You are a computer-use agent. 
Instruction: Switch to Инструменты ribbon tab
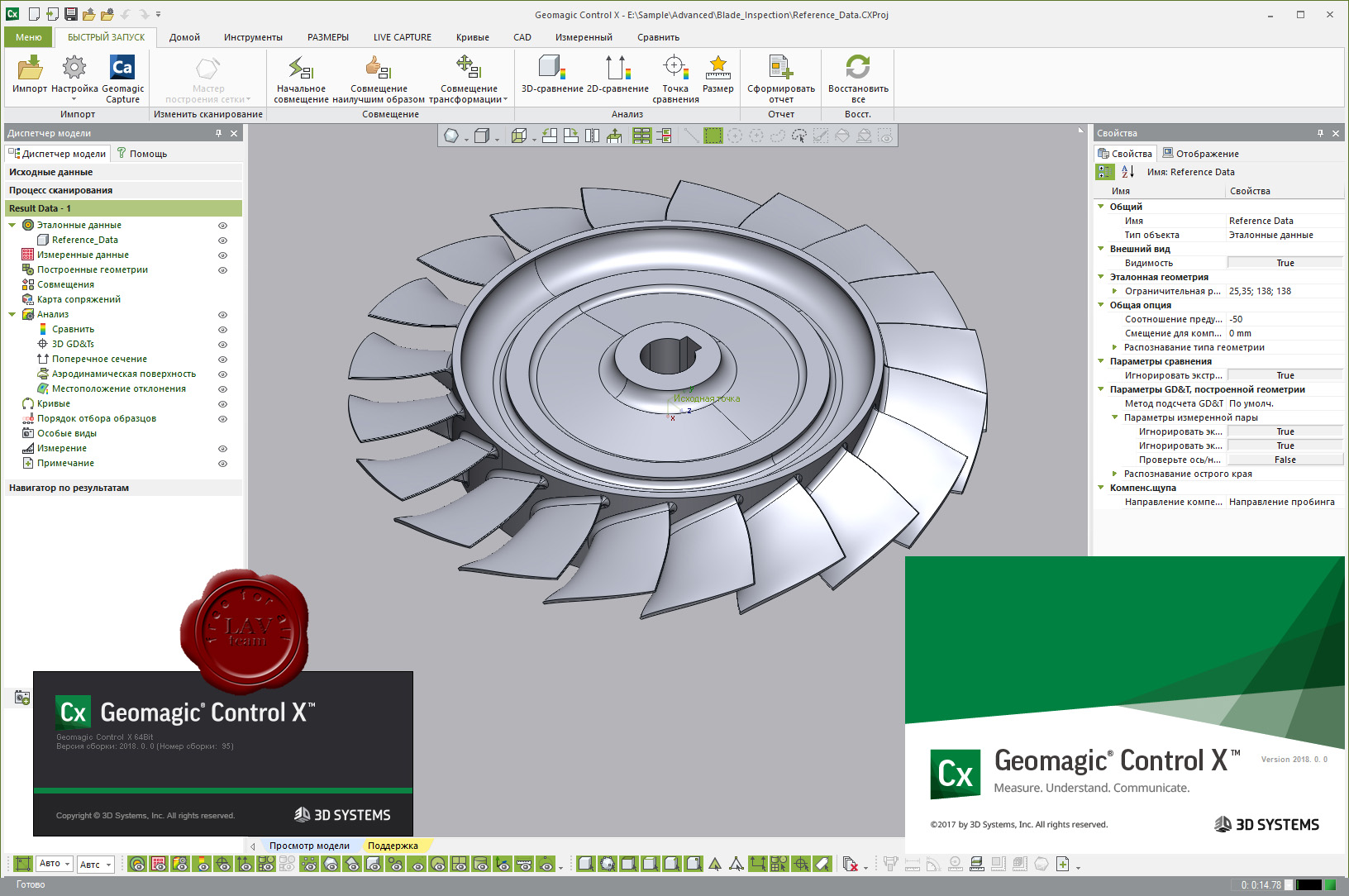pyautogui.click(x=253, y=37)
